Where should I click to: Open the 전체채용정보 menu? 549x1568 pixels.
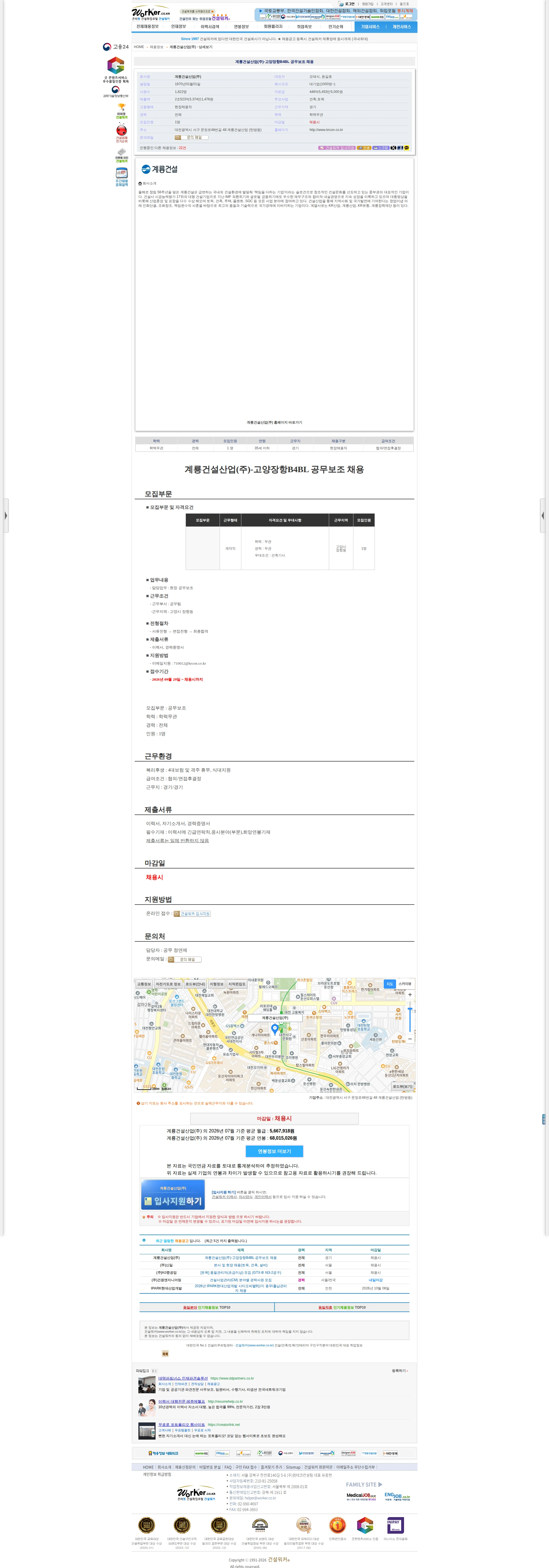pos(147,27)
